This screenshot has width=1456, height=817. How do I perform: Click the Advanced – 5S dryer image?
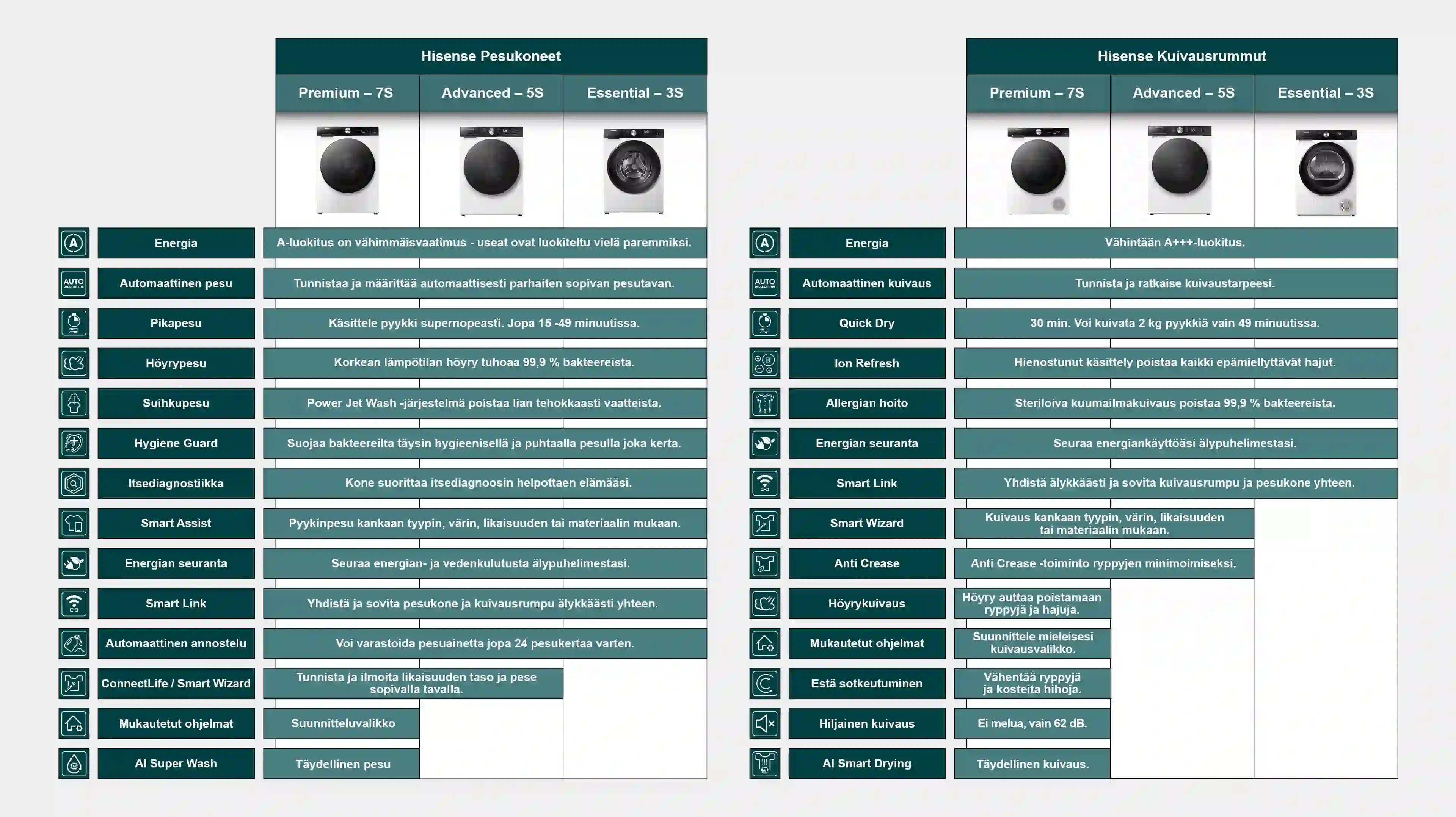click(1180, 170)
